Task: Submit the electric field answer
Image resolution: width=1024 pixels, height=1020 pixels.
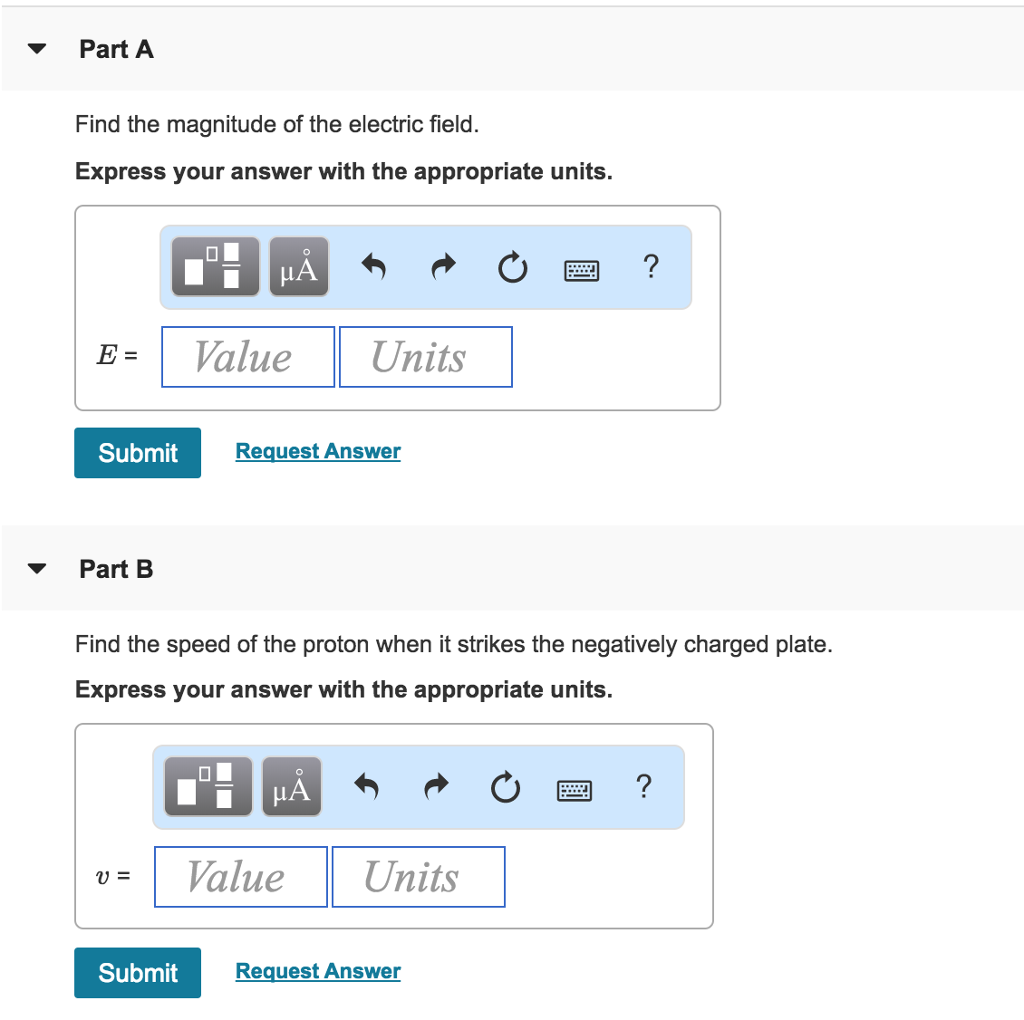Action: point(137,453)
